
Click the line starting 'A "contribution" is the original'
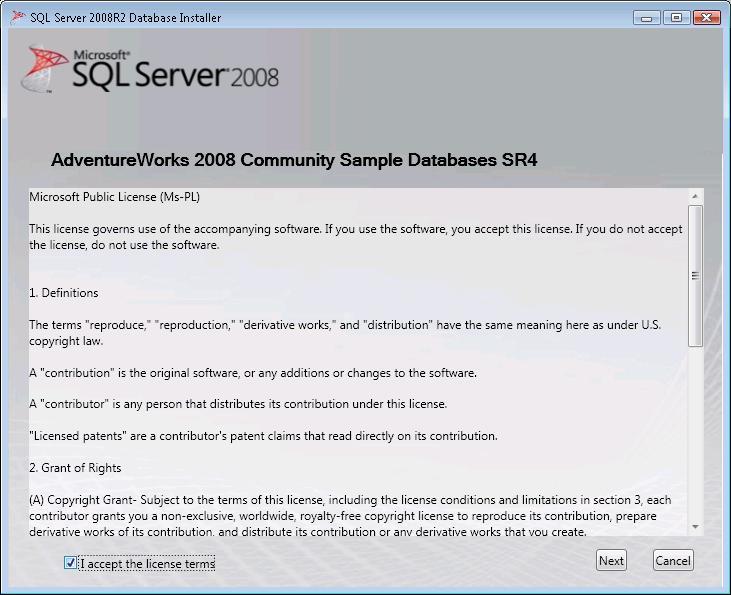click(x=253, y=373)
